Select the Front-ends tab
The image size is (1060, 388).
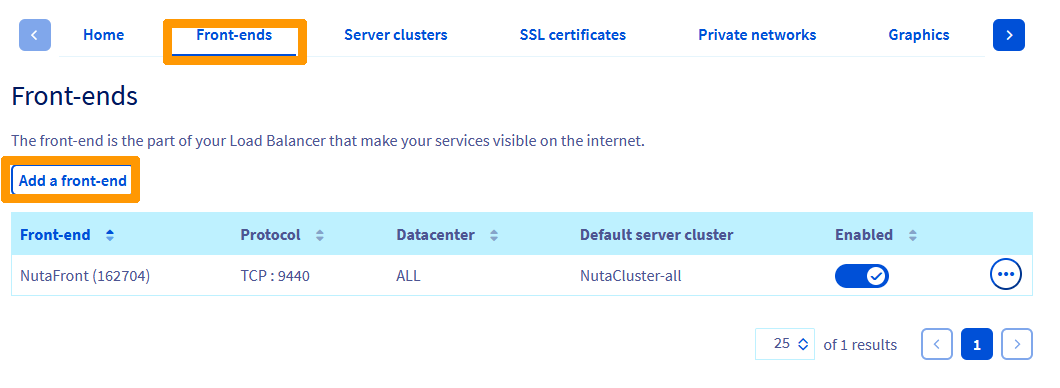coord(234,34)
